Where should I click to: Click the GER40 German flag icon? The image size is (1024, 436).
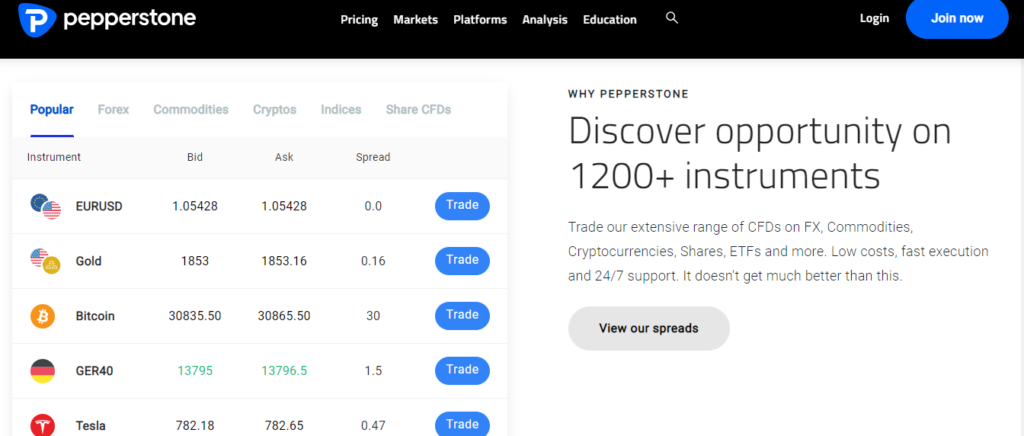(x=43, y=371)
